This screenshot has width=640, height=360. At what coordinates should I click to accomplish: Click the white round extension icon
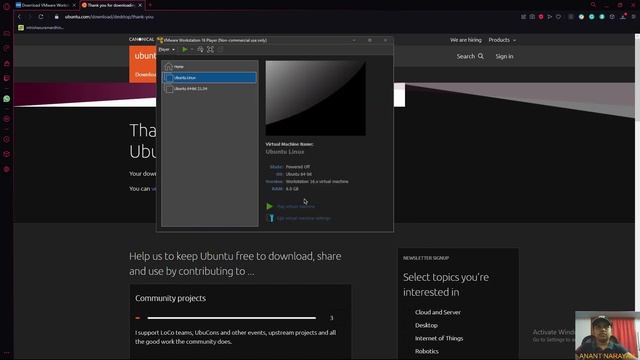pyautogui.click(x=581, y=17)
